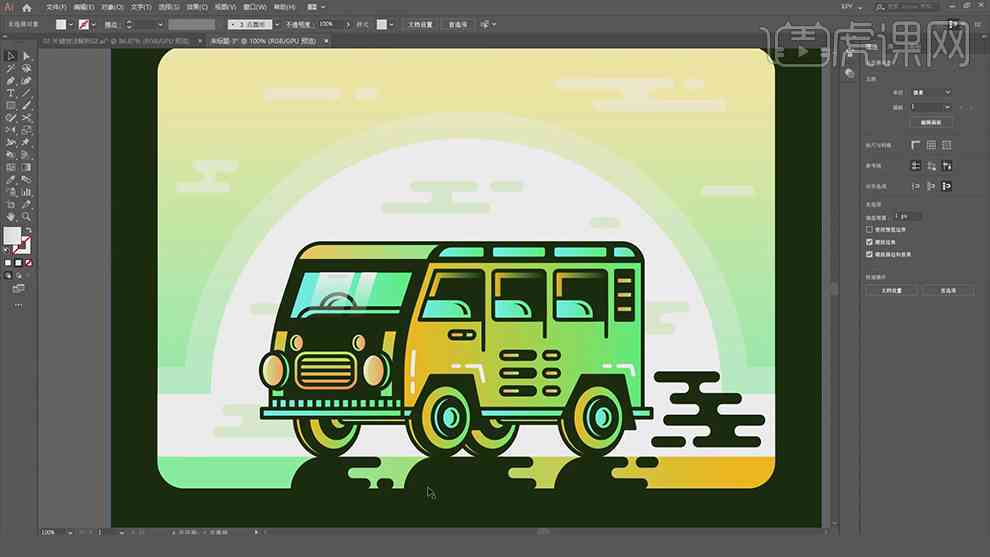This screenshot has width=990, height=557.
Task: Toggle smart guides icon
Action: click(x=946, y=165)
